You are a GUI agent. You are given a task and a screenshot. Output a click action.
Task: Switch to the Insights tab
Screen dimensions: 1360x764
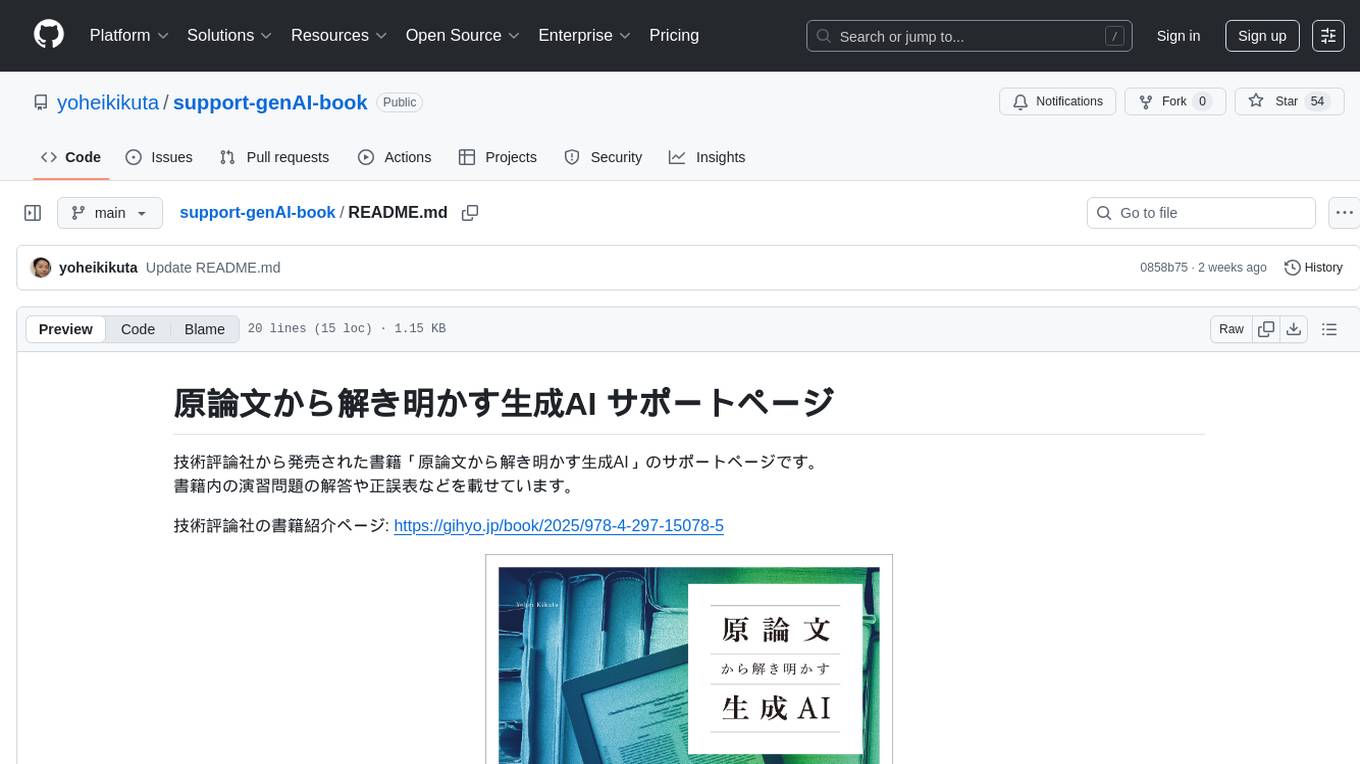click(x=707, y=157)
